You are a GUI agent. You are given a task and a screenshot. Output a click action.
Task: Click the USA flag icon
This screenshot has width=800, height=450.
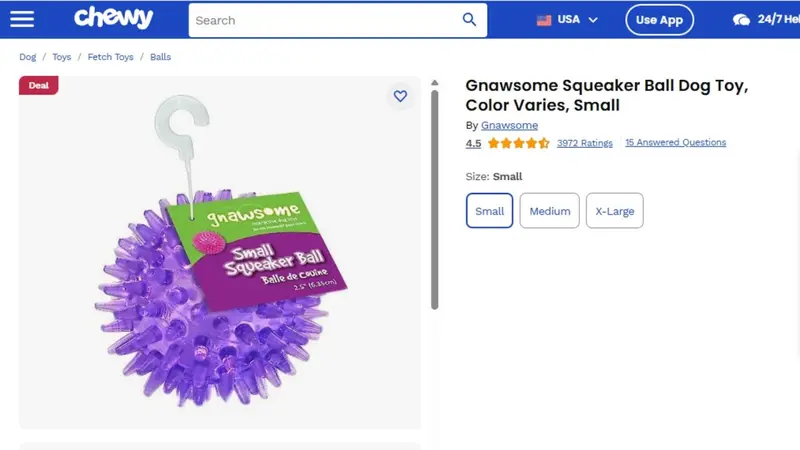point(544,20)
